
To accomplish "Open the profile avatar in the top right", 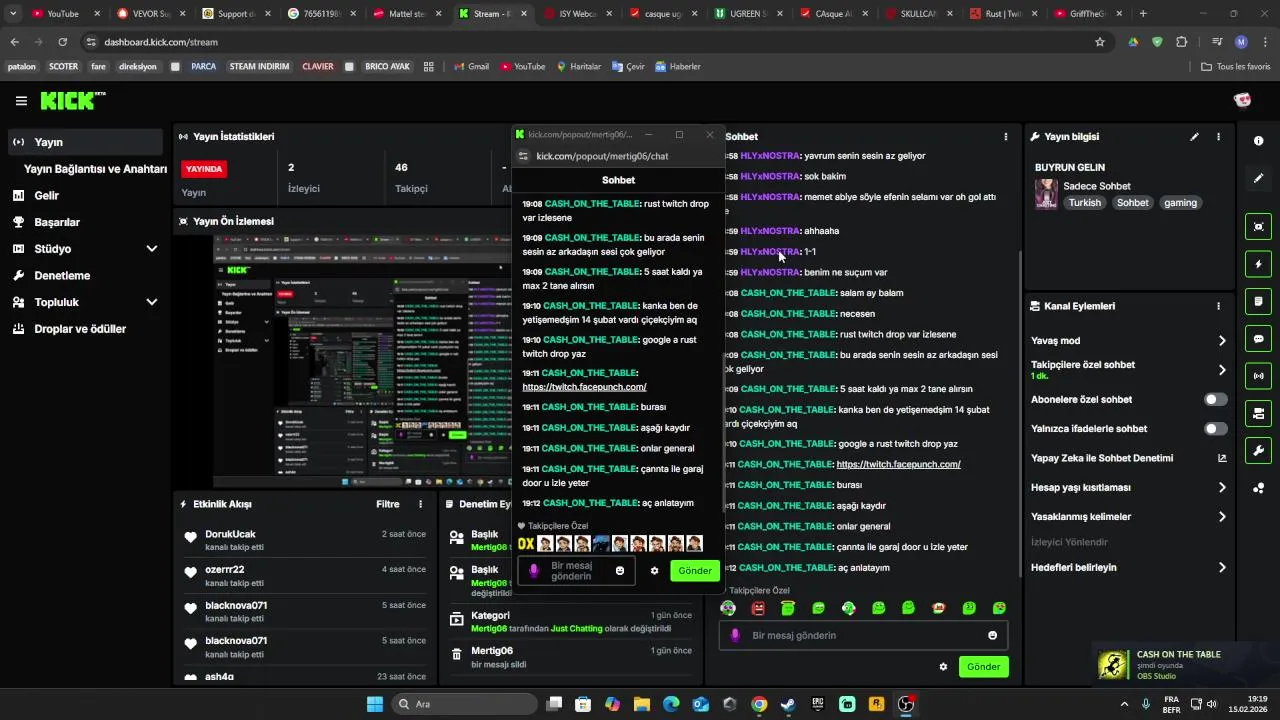I will (x=1242, y=100).
